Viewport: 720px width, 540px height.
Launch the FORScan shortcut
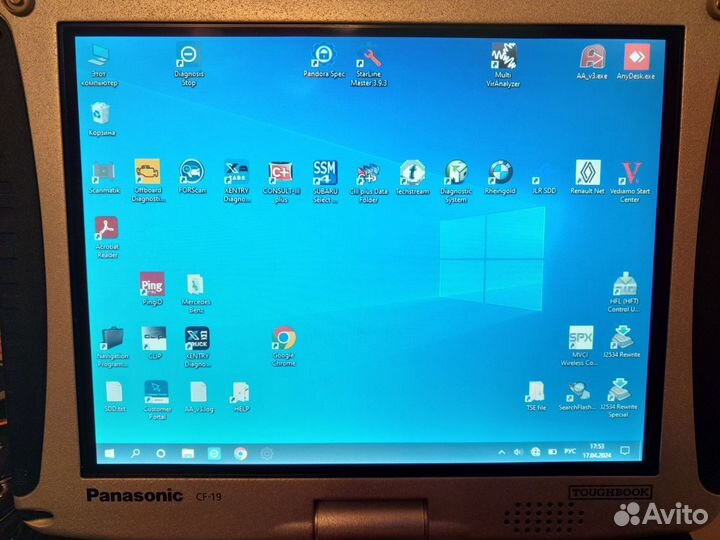coord(192,176)
